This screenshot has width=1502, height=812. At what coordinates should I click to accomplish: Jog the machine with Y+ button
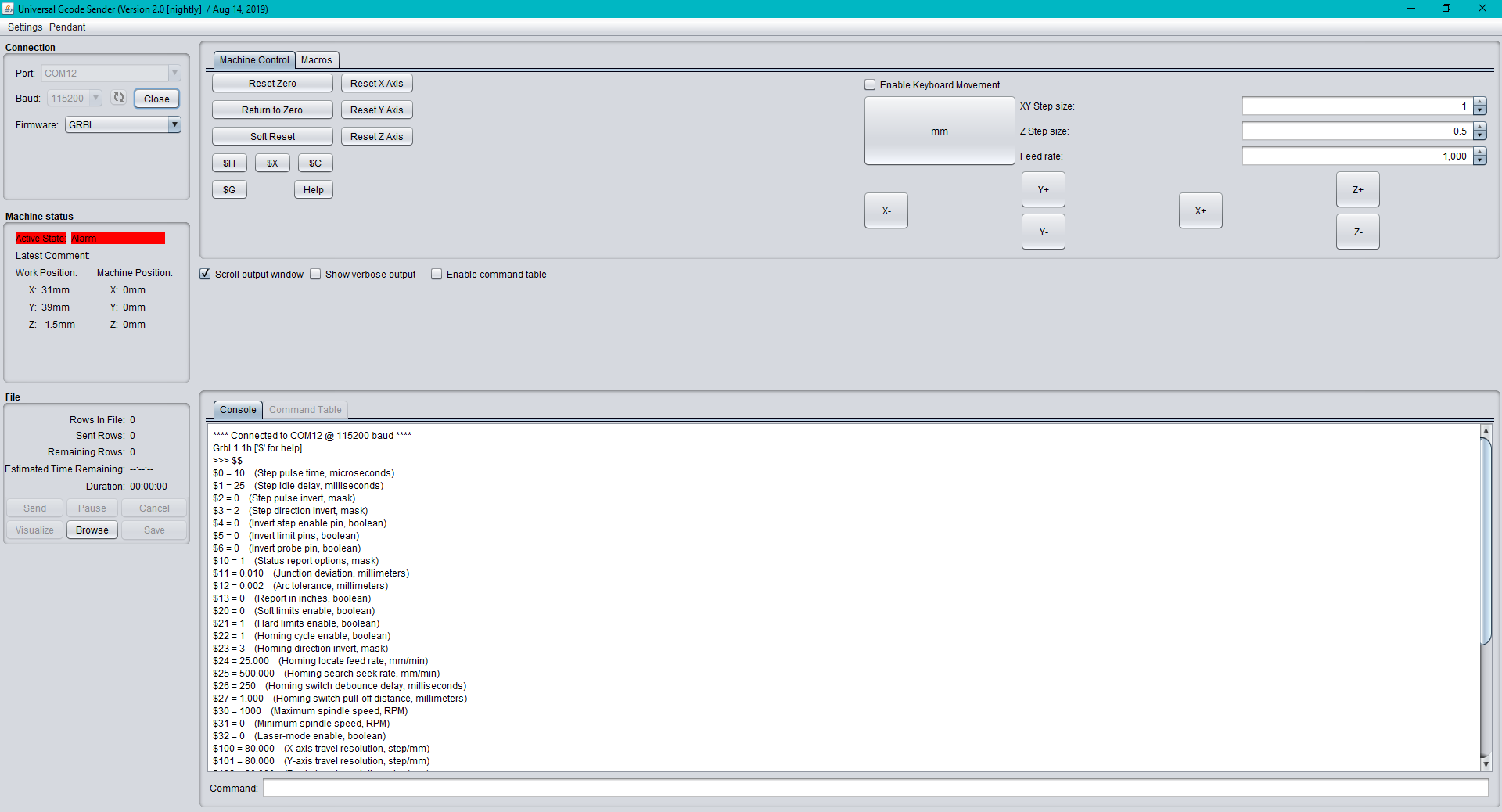click(1044, 190)
